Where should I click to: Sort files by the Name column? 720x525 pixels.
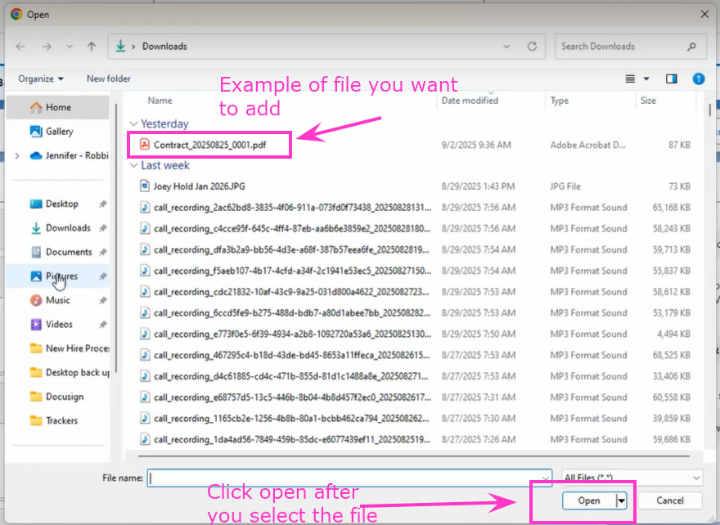pos(160,101)
